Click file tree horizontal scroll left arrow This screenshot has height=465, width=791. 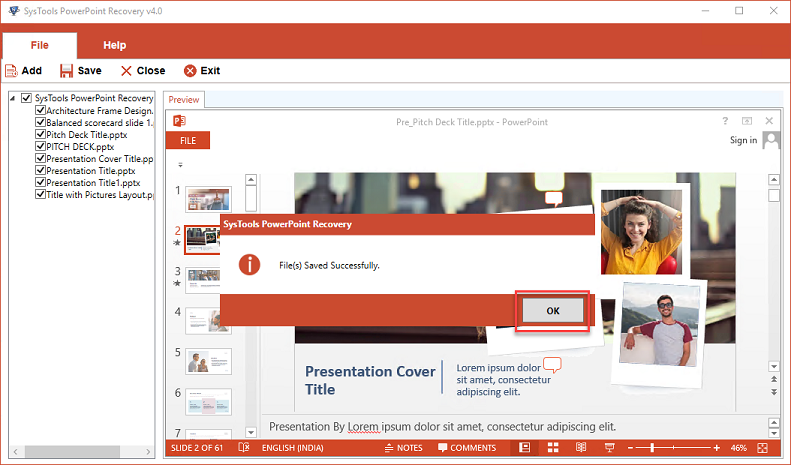coord(16,451)
